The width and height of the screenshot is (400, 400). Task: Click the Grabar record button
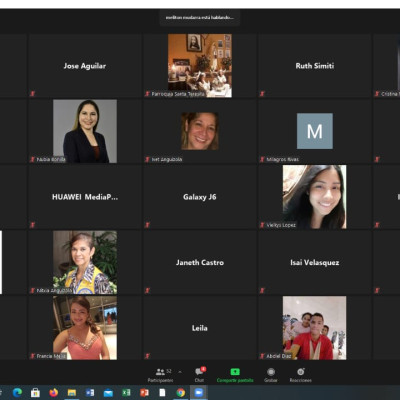[x=271, y=375]
